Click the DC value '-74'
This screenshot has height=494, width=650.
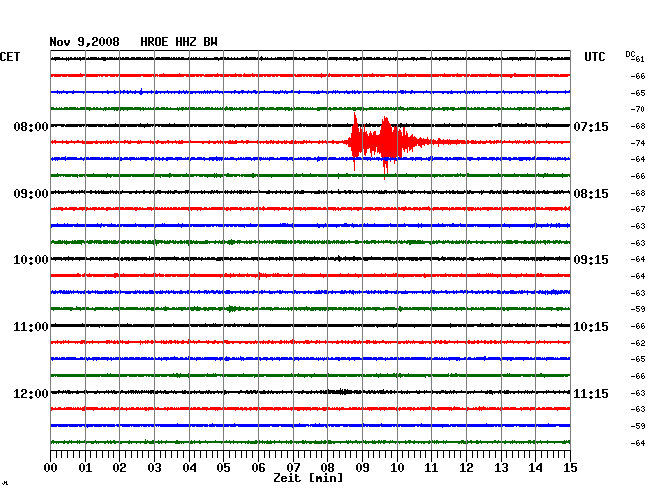638,143
